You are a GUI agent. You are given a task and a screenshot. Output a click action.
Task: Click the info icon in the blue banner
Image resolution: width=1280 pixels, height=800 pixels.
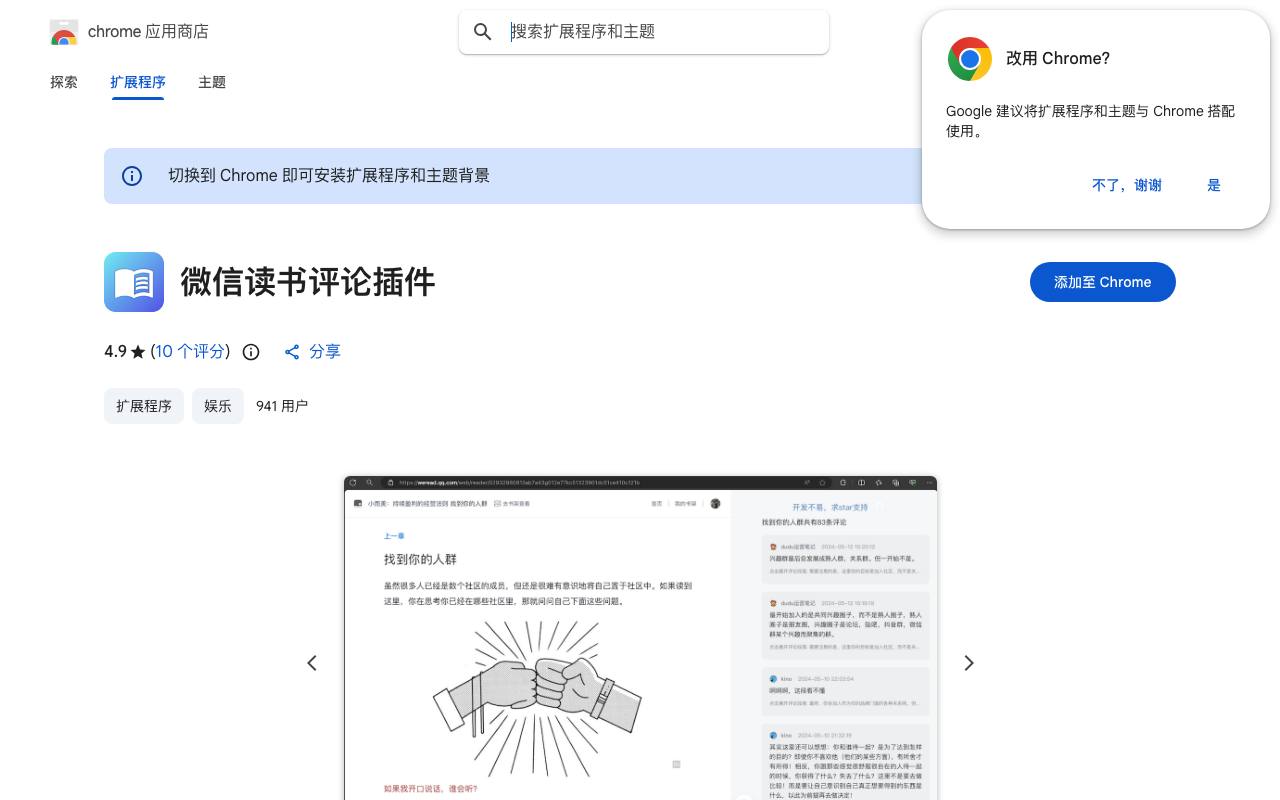point(132,176)
